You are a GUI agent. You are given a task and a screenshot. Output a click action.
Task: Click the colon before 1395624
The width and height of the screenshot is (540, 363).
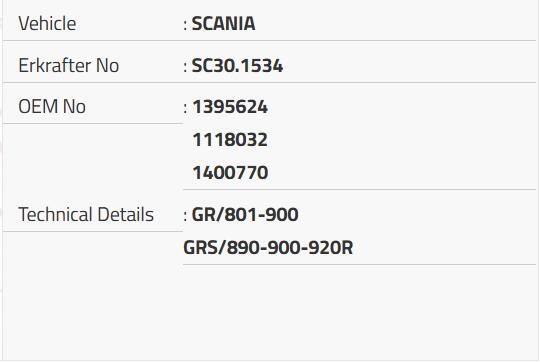pos(186,108)
